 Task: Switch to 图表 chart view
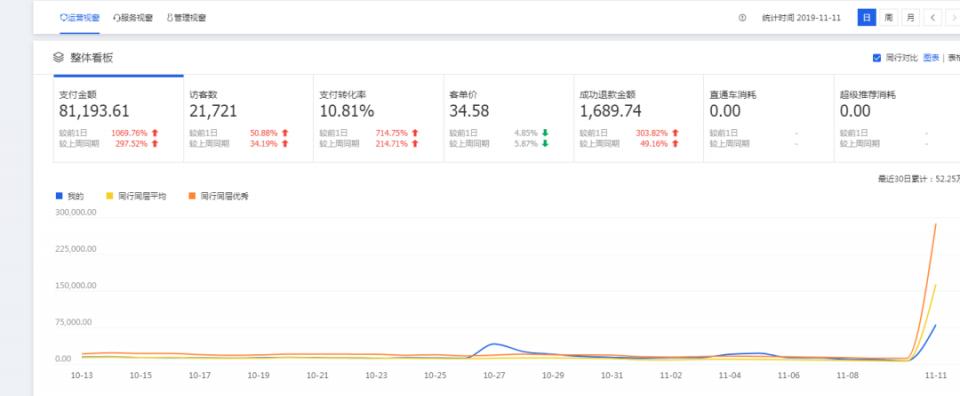tap(931, 58)
